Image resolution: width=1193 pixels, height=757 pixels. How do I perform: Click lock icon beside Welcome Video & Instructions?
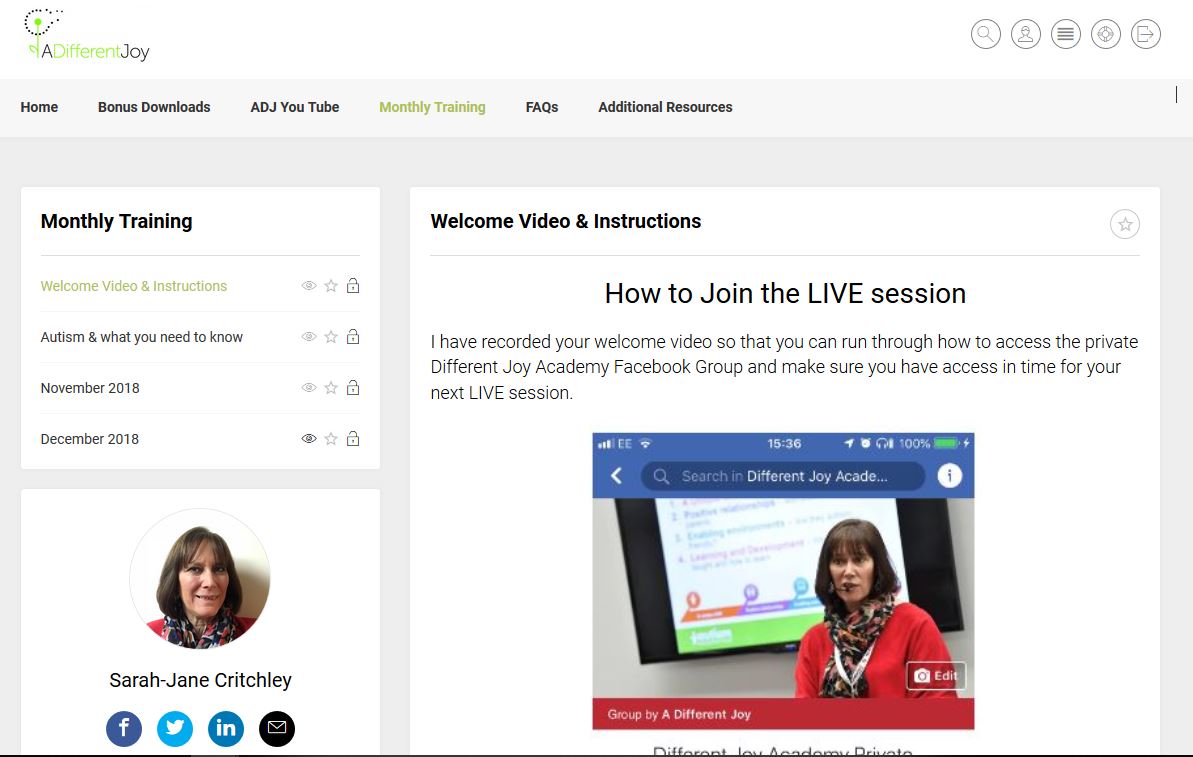click(x=353, y=286)
